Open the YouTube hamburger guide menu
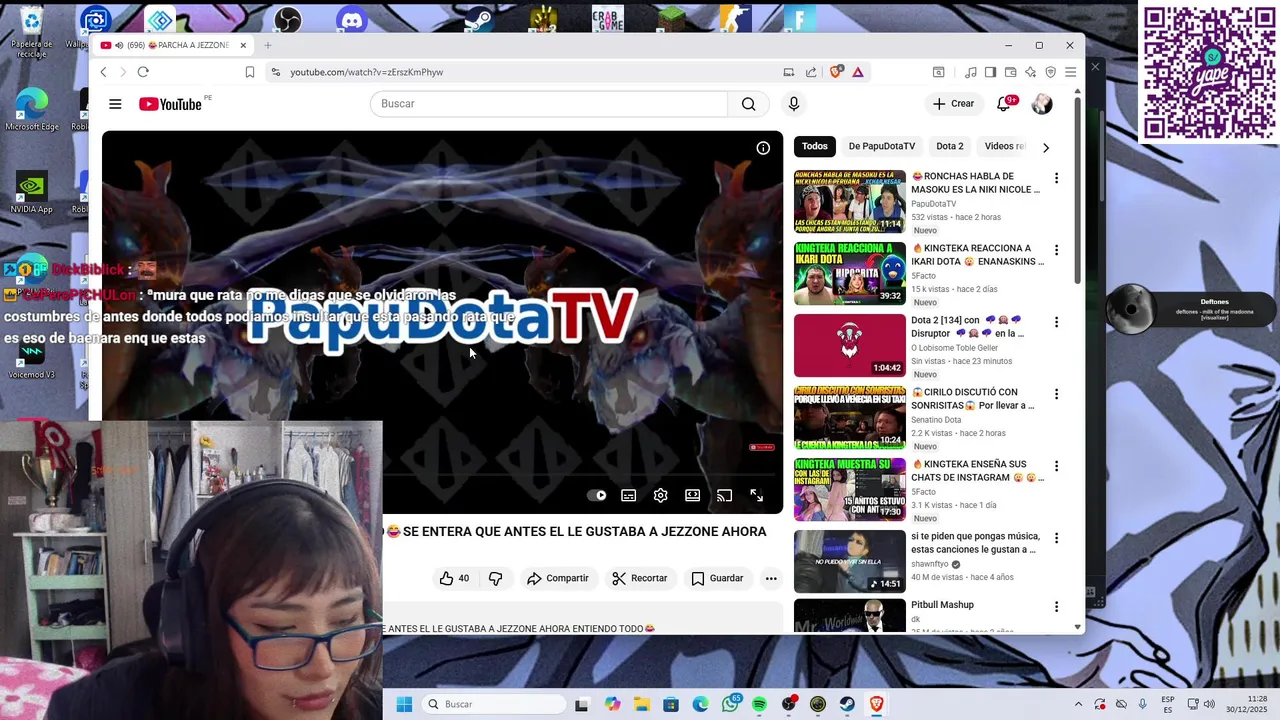The height and width of the screenshot is (720, 1280). tap(115, 104)
